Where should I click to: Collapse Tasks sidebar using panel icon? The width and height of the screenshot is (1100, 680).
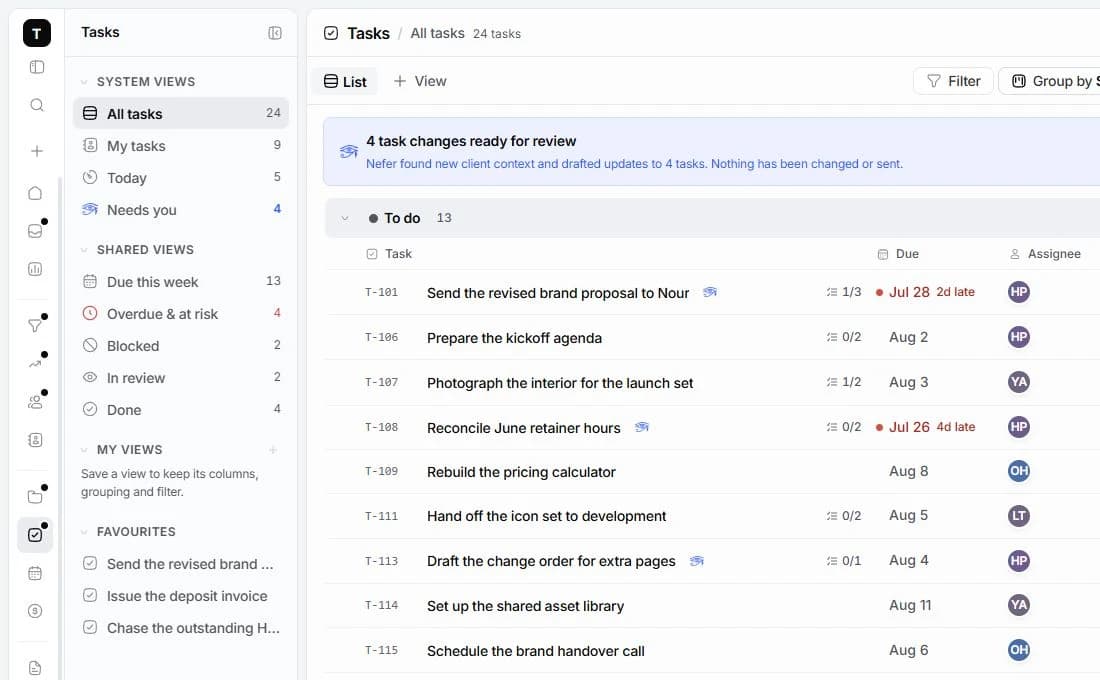[275, 33]
